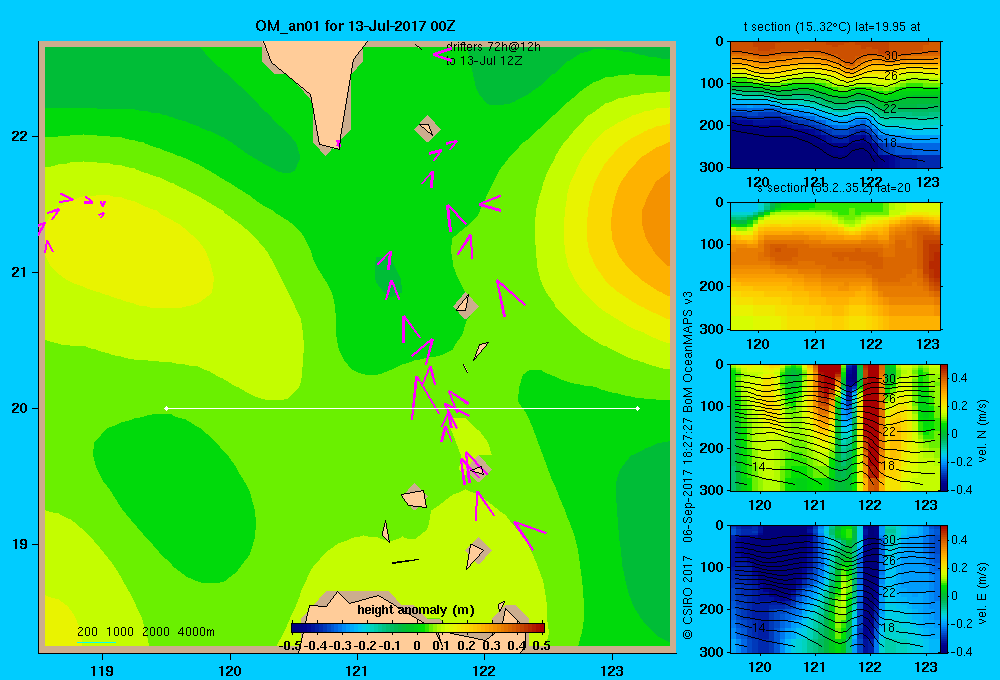Click the vel. N color scale bar
1000x680 pixels.
click(x=944, y=427)
